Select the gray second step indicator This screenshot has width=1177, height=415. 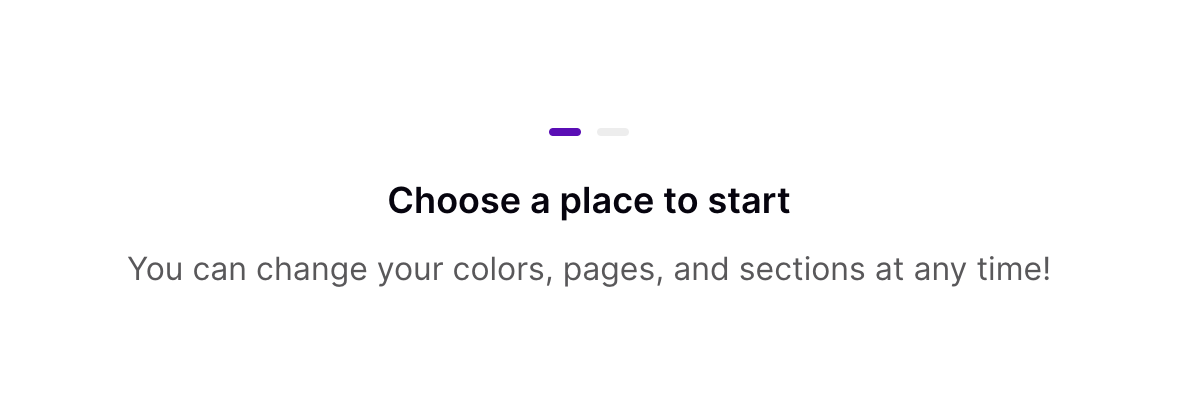click(613, 132)
